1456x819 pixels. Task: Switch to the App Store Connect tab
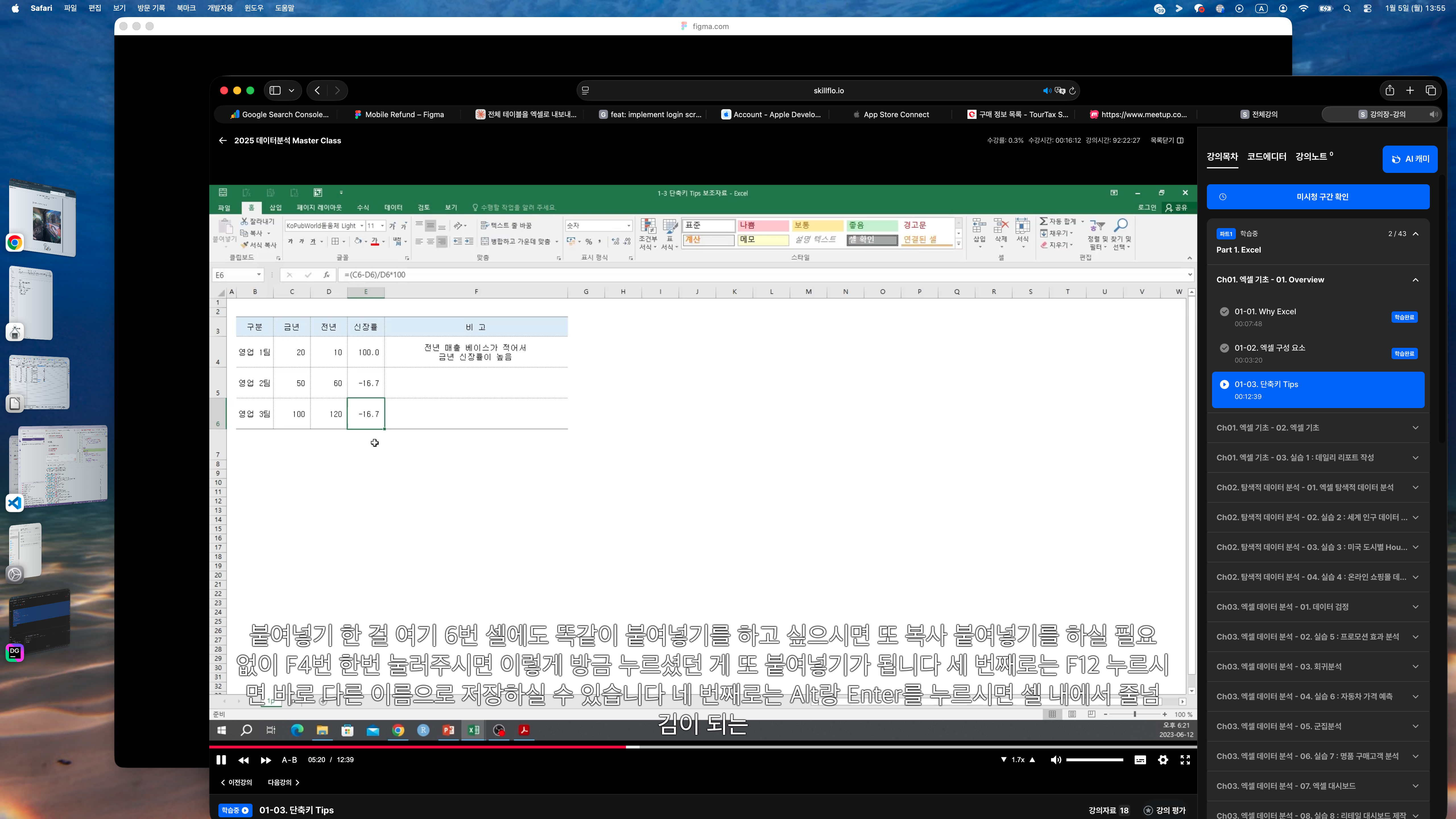tap(891, 115)
